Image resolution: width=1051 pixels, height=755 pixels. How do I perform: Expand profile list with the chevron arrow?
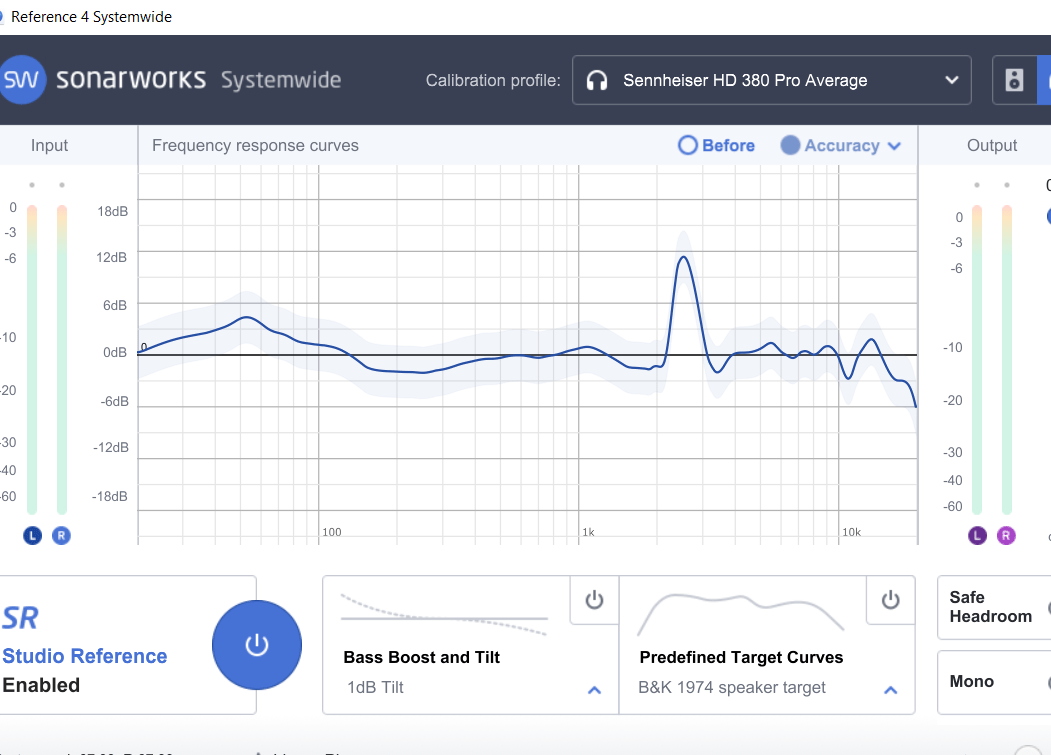click(x=951, y=80)
